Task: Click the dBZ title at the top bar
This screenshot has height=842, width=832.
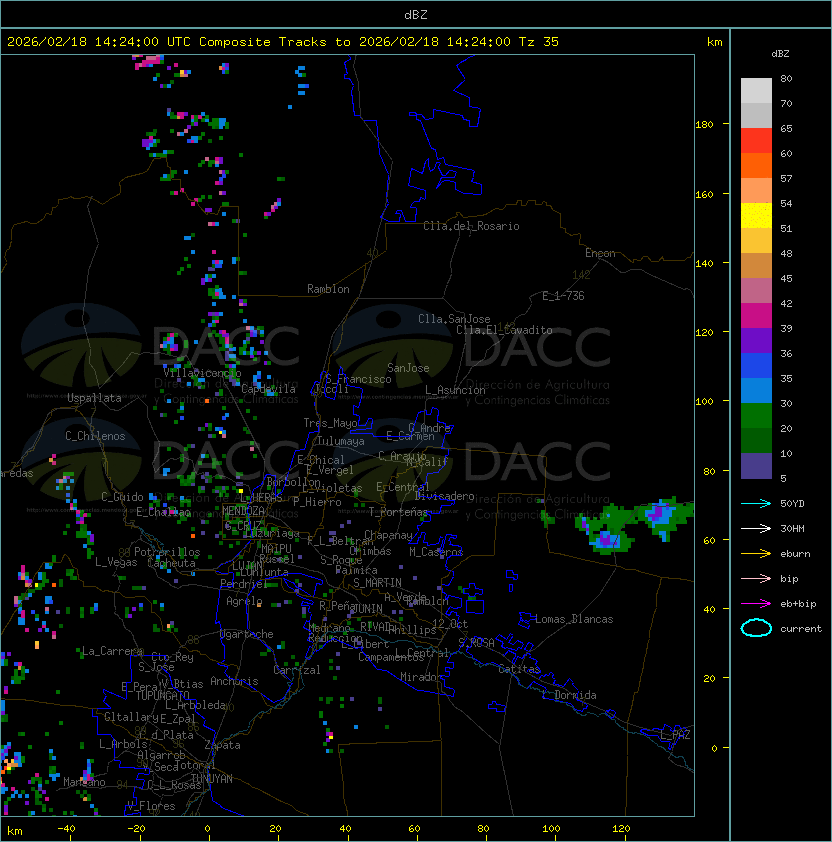Action: pyautogui.click(x=416, y=15)
